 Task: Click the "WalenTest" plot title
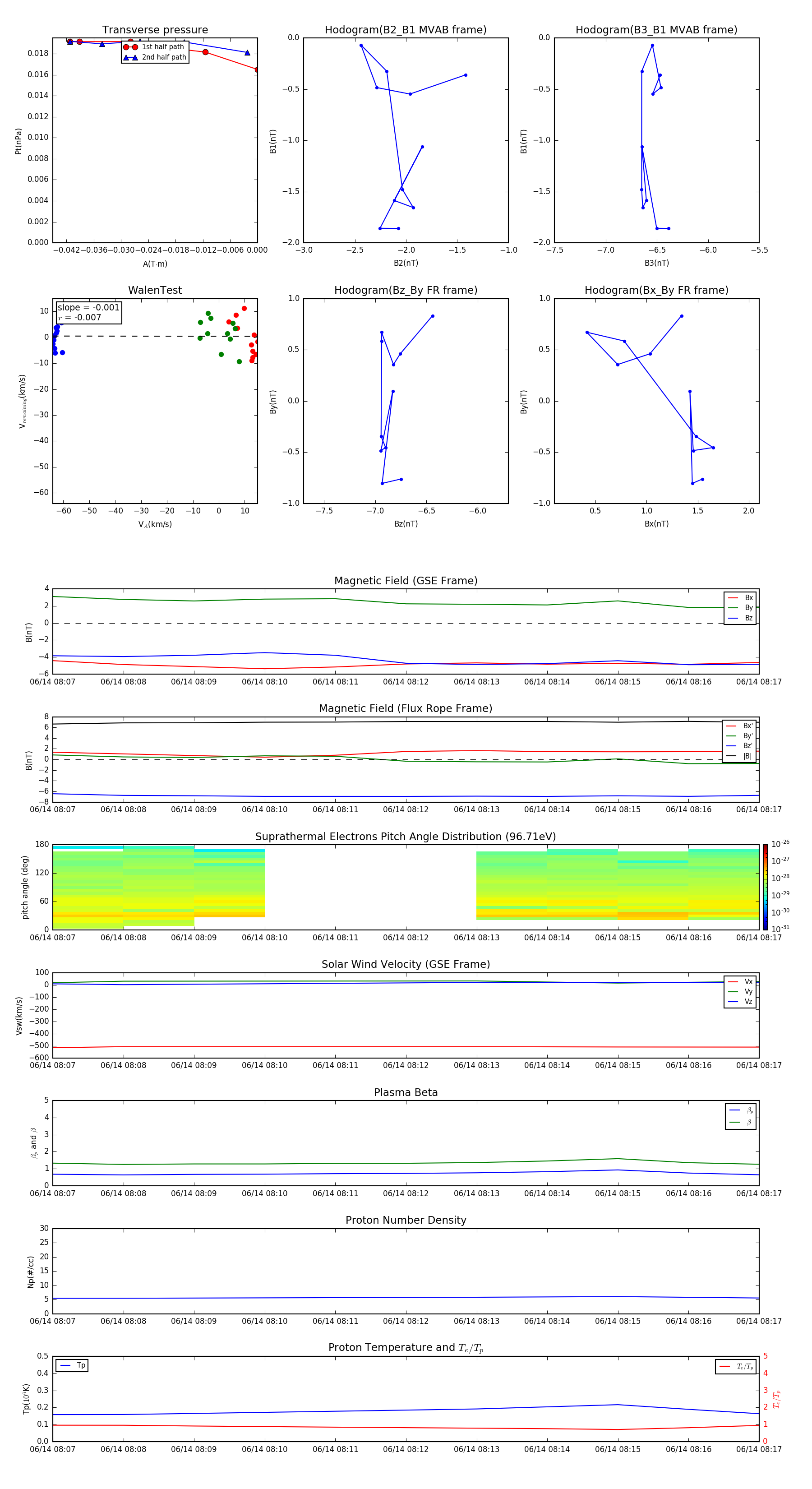155,290
